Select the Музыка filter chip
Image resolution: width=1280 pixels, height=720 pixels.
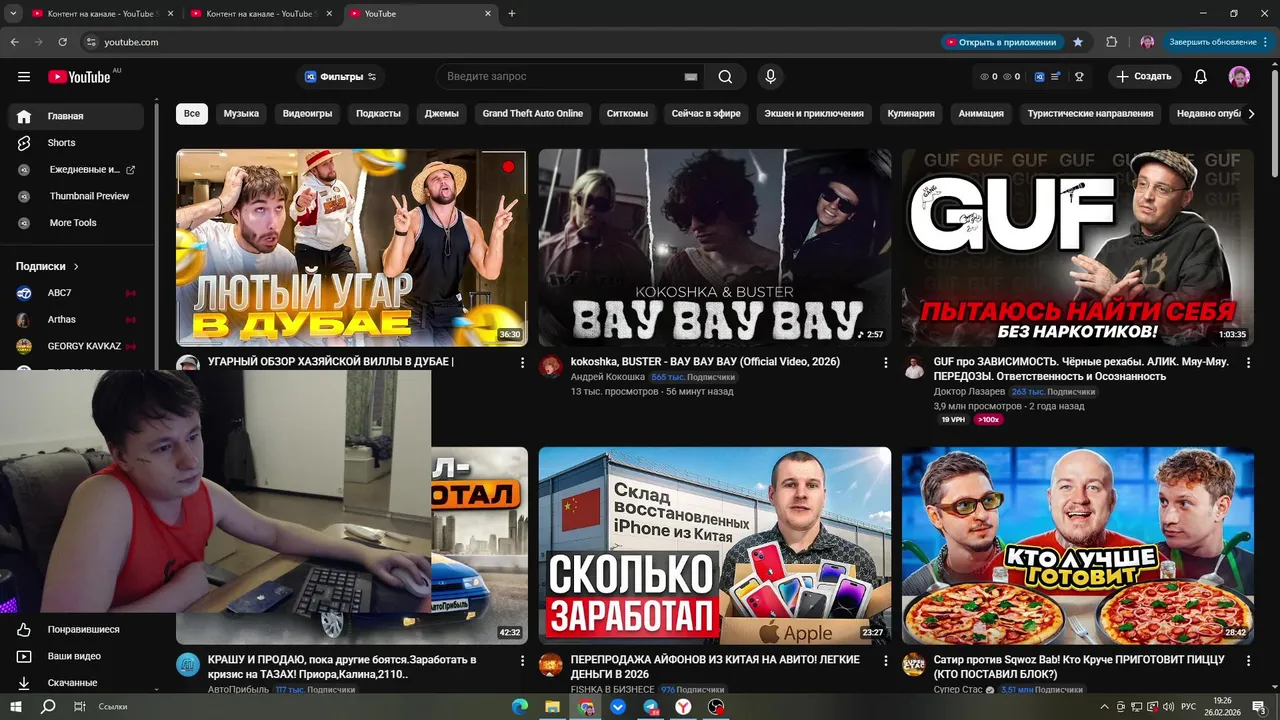[241, 114]
